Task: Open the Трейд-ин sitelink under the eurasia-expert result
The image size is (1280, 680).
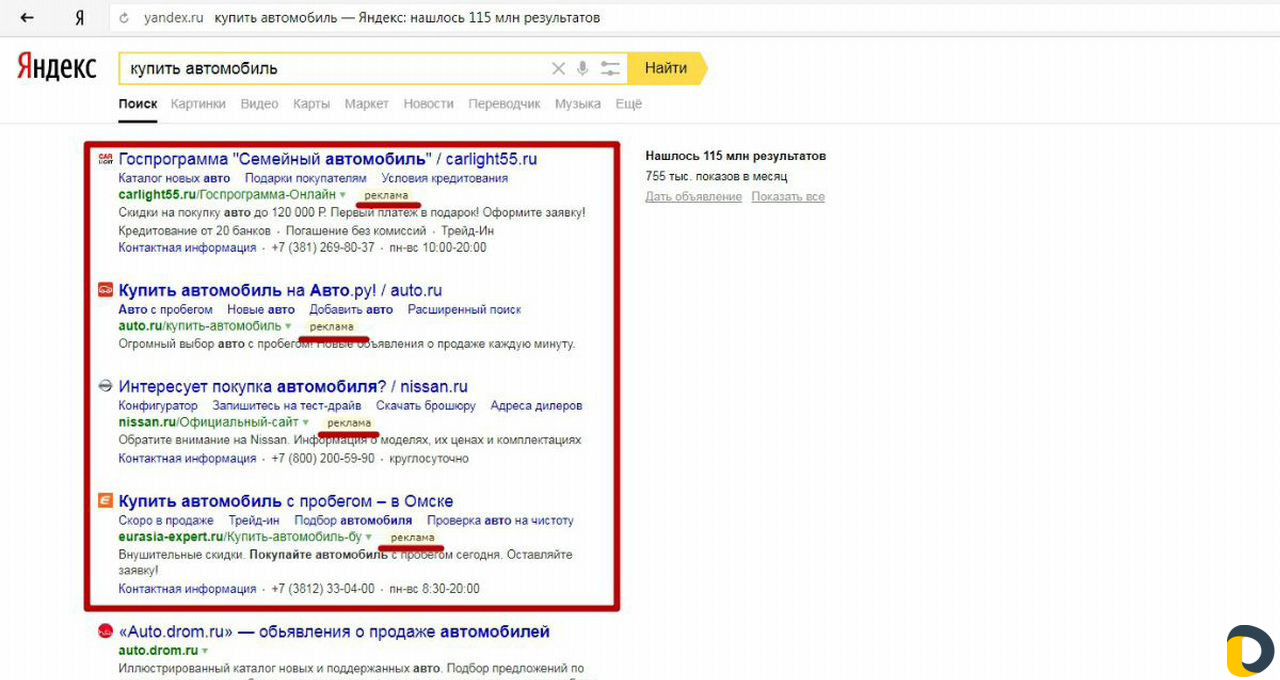Action: click(x=254, y=520)
